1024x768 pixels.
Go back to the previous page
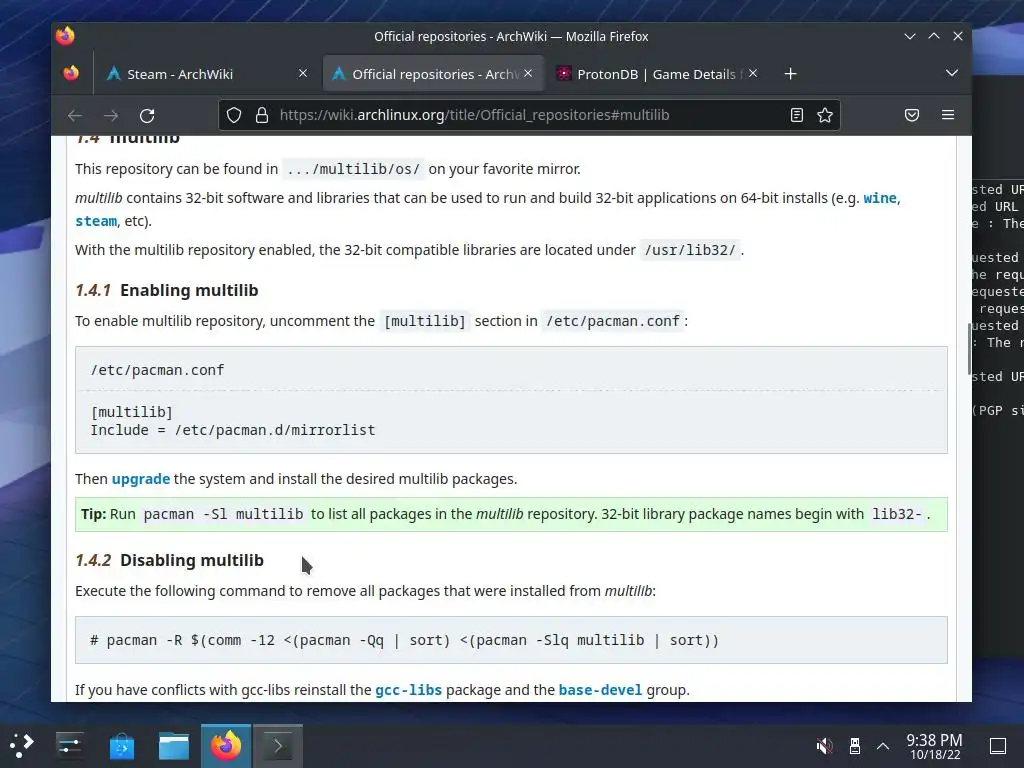coord(75,116)
